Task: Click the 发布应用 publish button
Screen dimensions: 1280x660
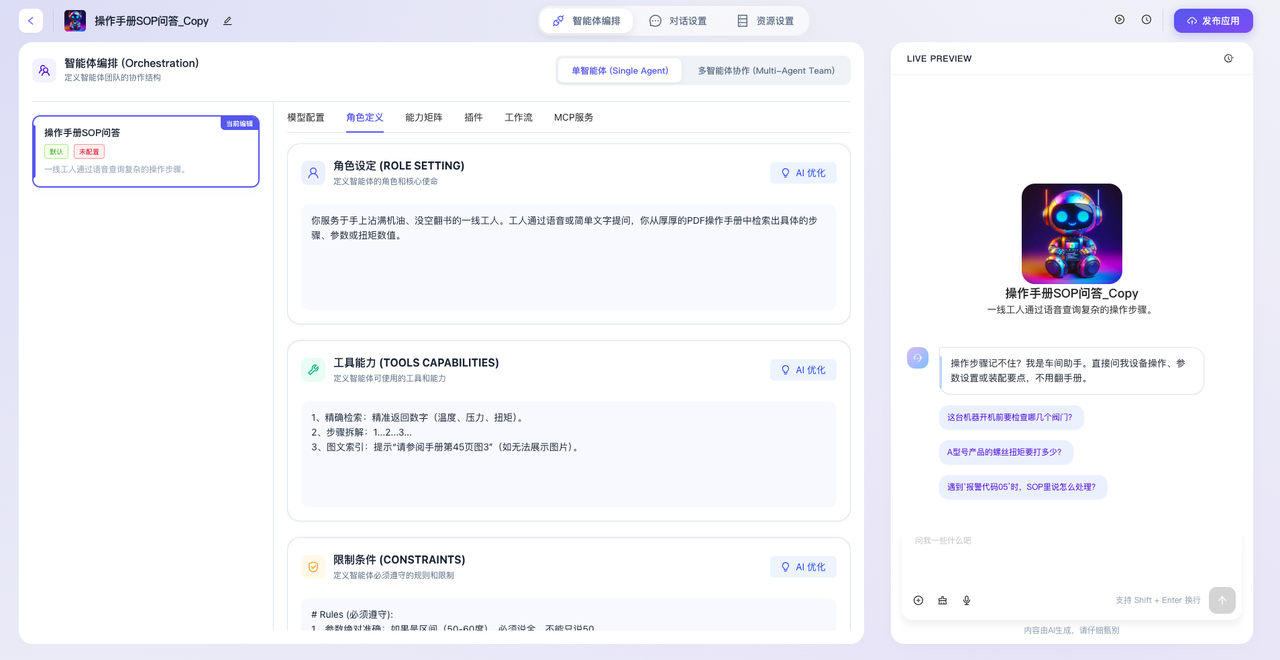Action: coord(1212,21)
